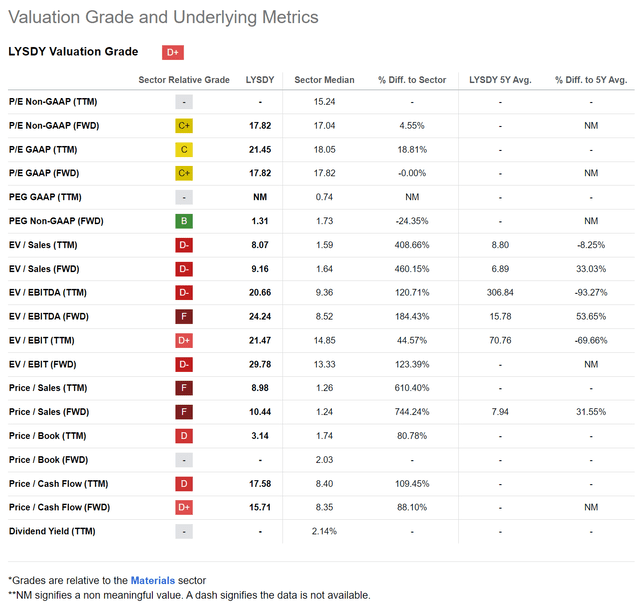Click the D grade badge for Price / Cash Flow (TTM)
Image resolution: width=640 pixels, height=612 pixels.
(184, 484)
